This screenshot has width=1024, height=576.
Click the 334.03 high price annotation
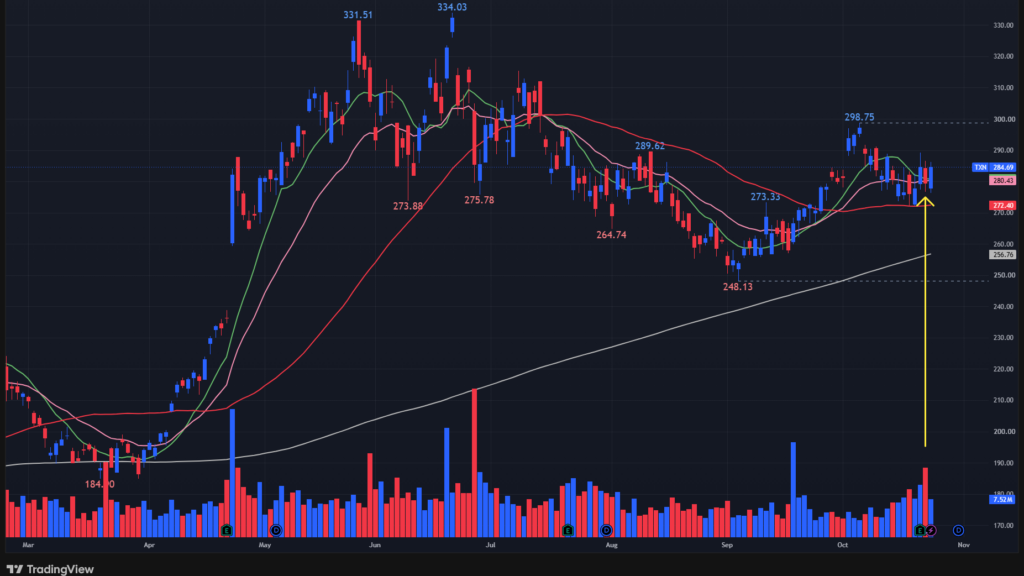coord(452,7)
